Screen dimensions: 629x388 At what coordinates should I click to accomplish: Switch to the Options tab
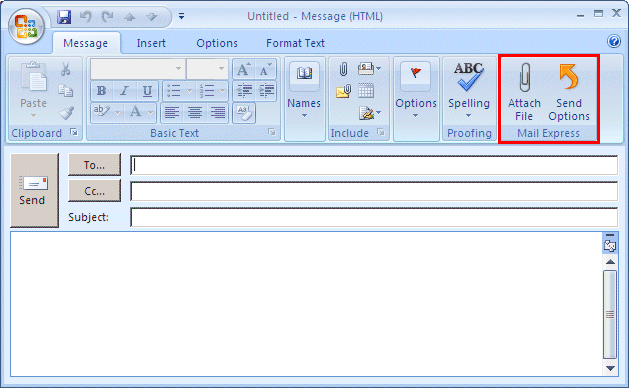(217, 43)
